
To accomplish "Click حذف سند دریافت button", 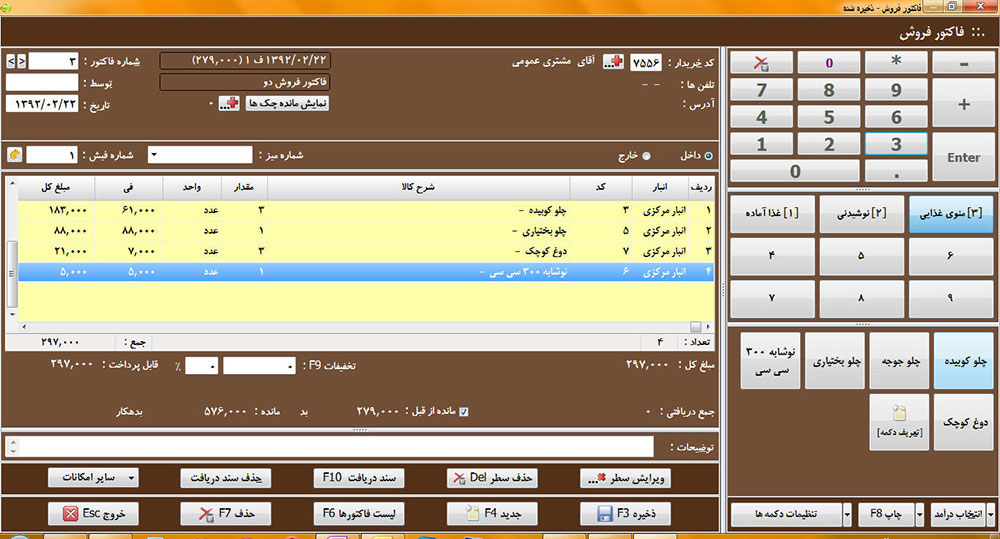I will point(226,478).
